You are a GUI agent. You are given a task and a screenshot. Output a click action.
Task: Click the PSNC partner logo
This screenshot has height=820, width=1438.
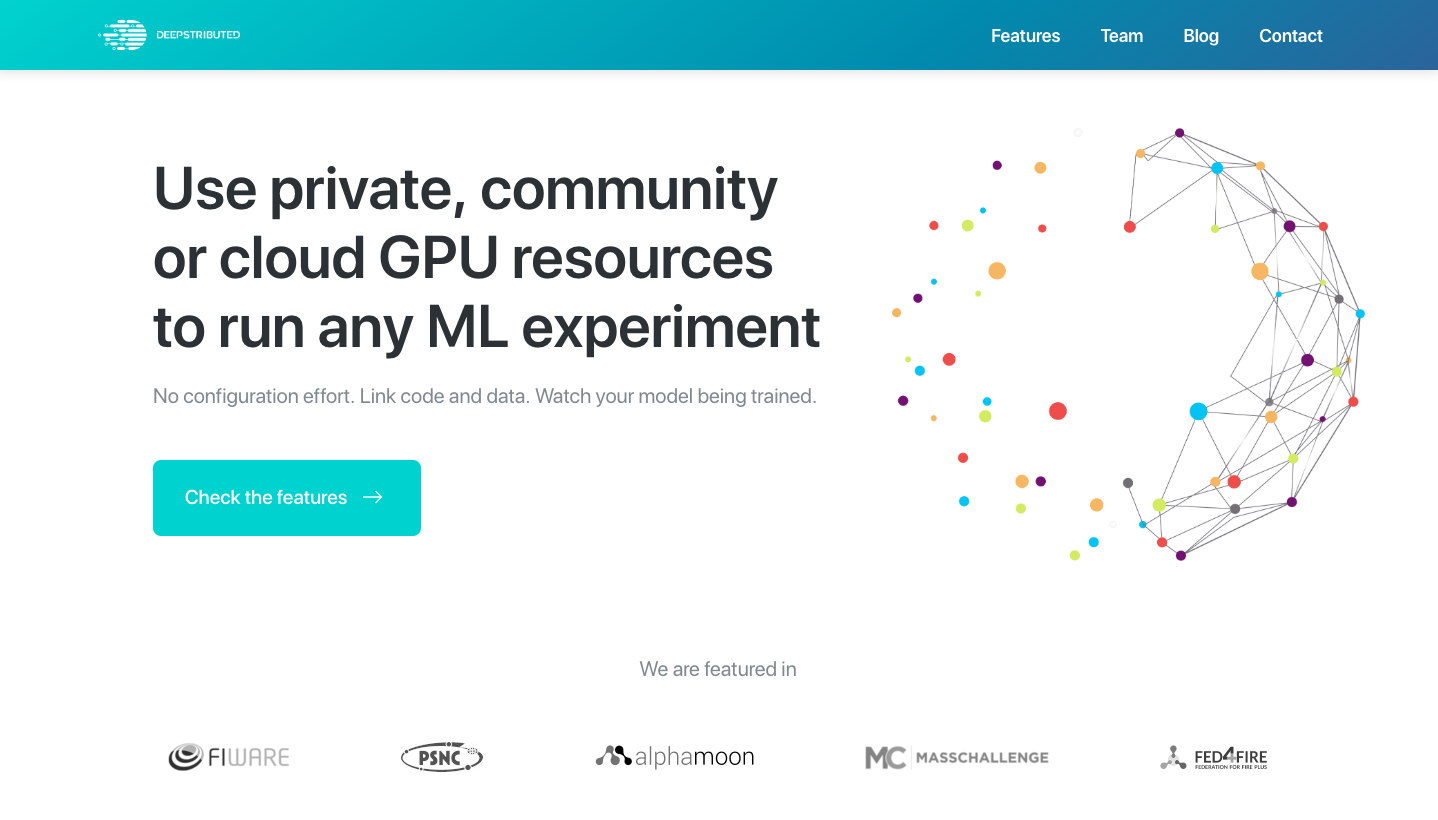442,757
